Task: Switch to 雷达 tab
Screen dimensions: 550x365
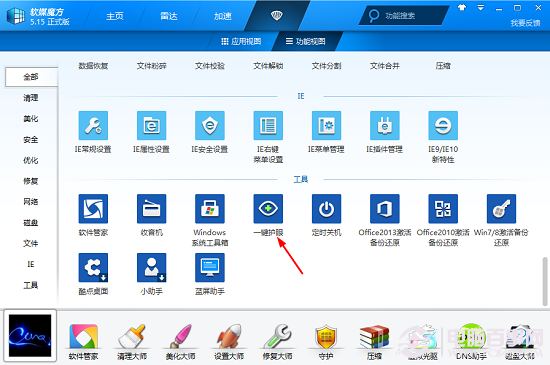Action: pos(169,16)
